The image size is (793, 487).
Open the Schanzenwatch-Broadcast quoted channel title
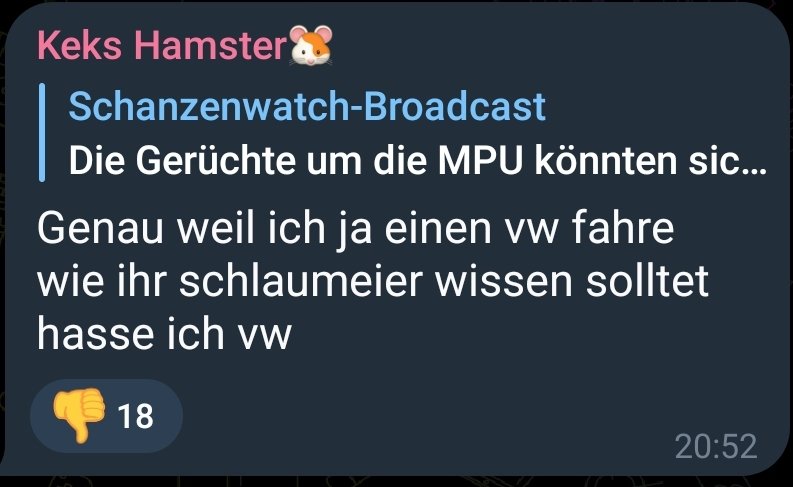[307, 107]
